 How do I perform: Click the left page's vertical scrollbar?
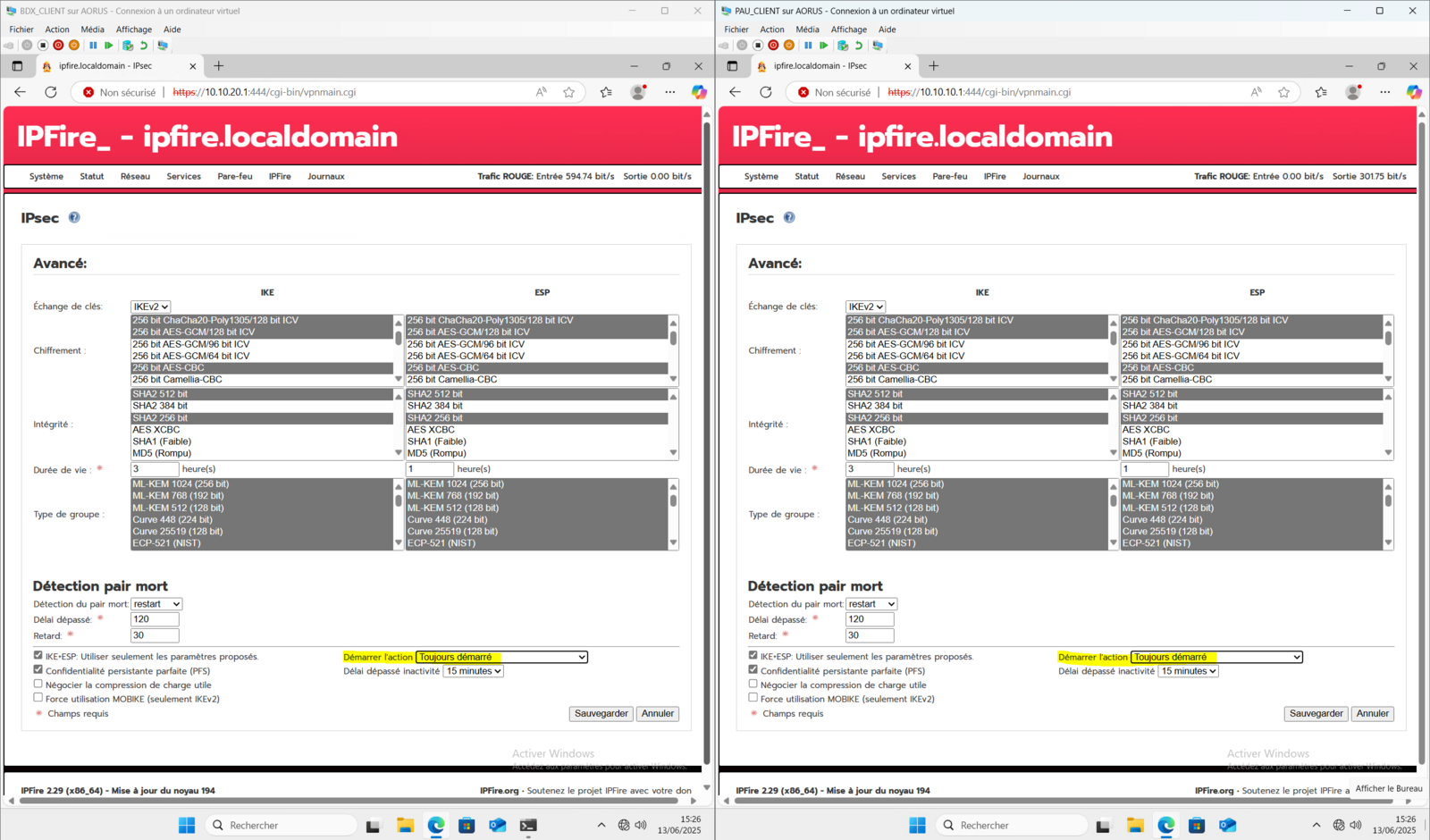tap(706, 447)
